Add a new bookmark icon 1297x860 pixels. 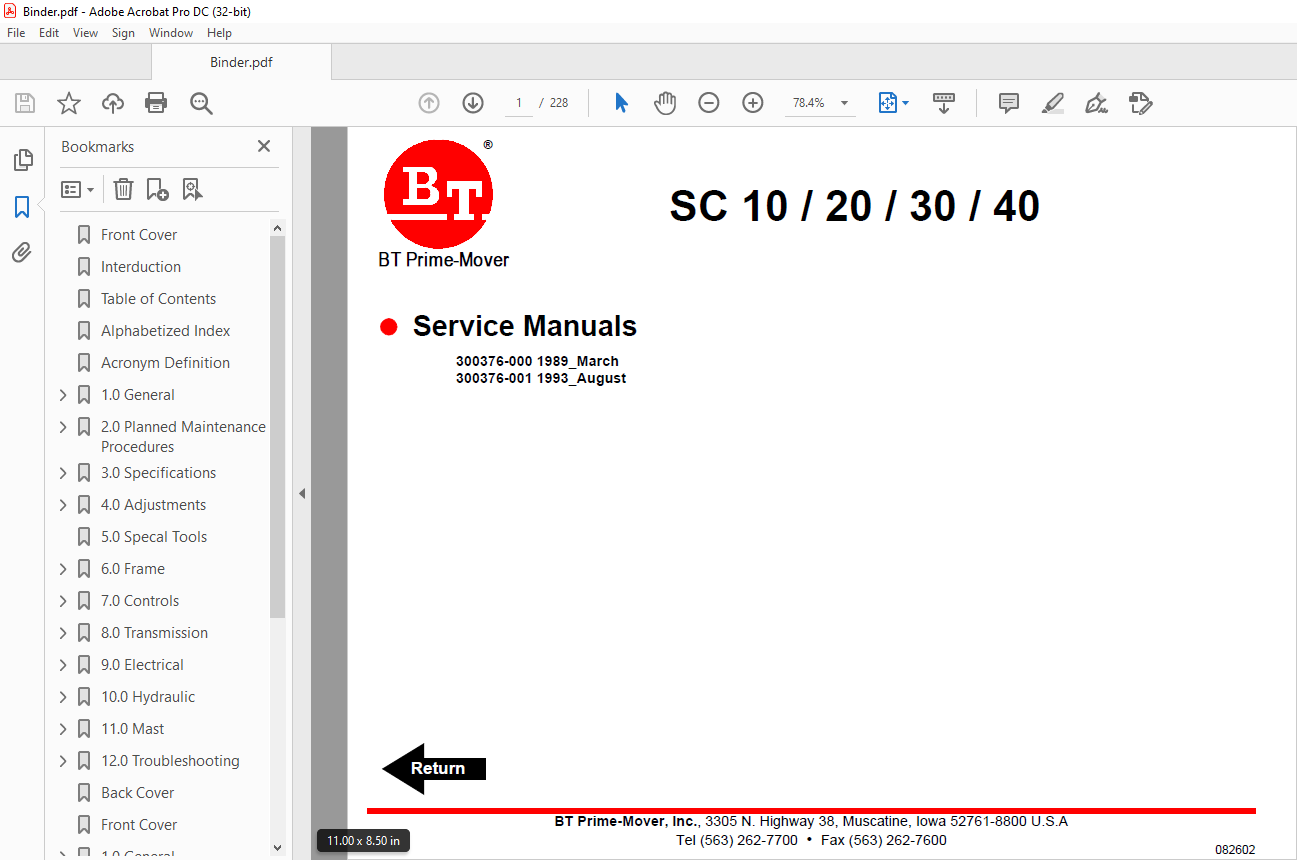click(x=157, y=189)
